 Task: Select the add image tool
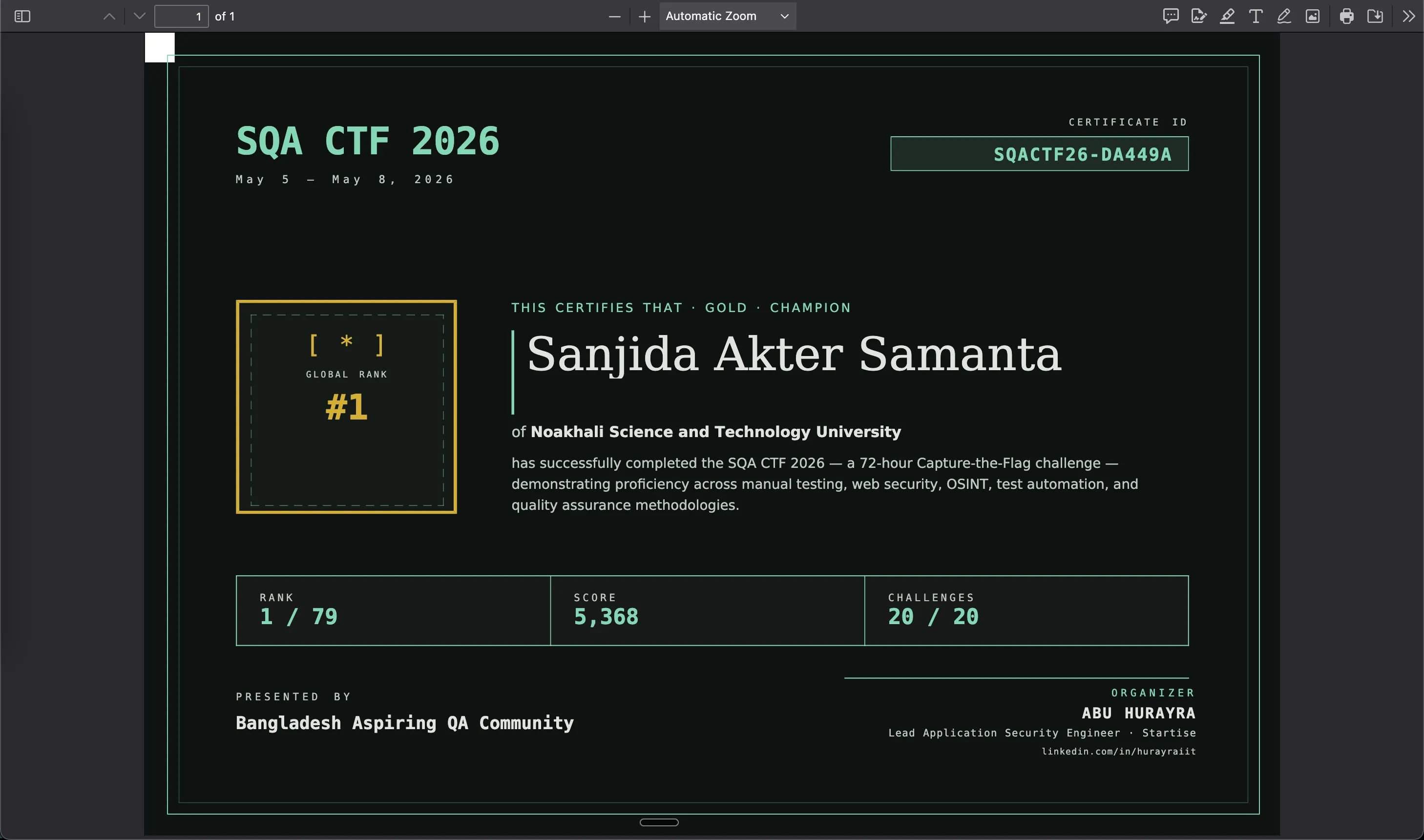(x=1313, y=17)
